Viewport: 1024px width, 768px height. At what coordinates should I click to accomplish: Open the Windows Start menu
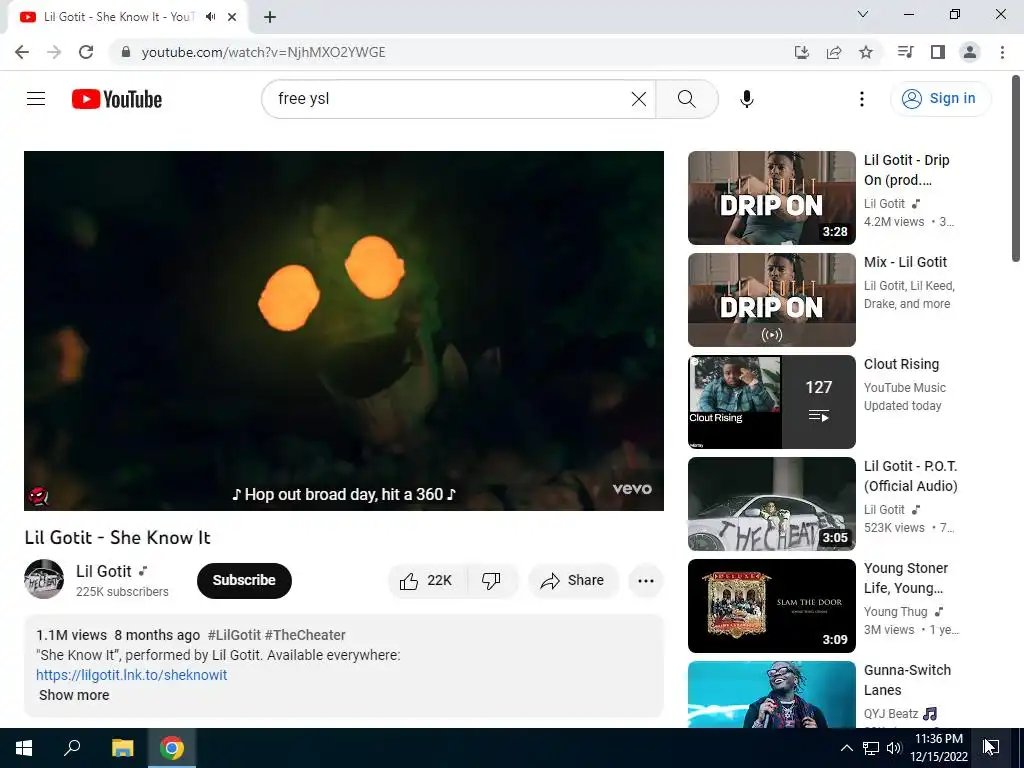24,748
